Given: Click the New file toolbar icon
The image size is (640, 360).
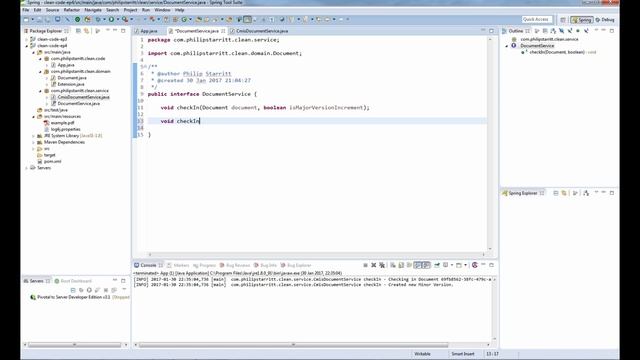Looking at the screenshot, I should coord(27,20).
